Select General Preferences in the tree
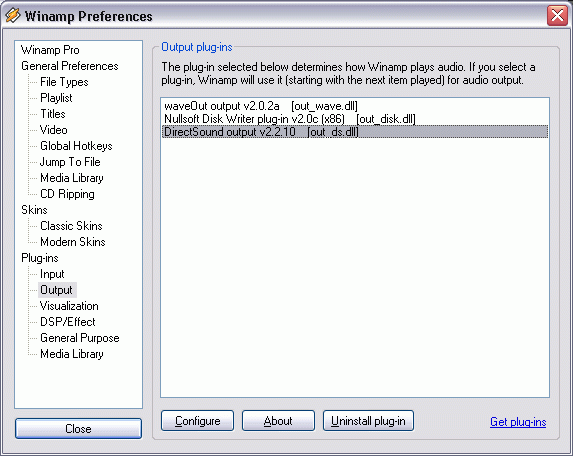Screen dimensions: 573x456 (70, 66)
